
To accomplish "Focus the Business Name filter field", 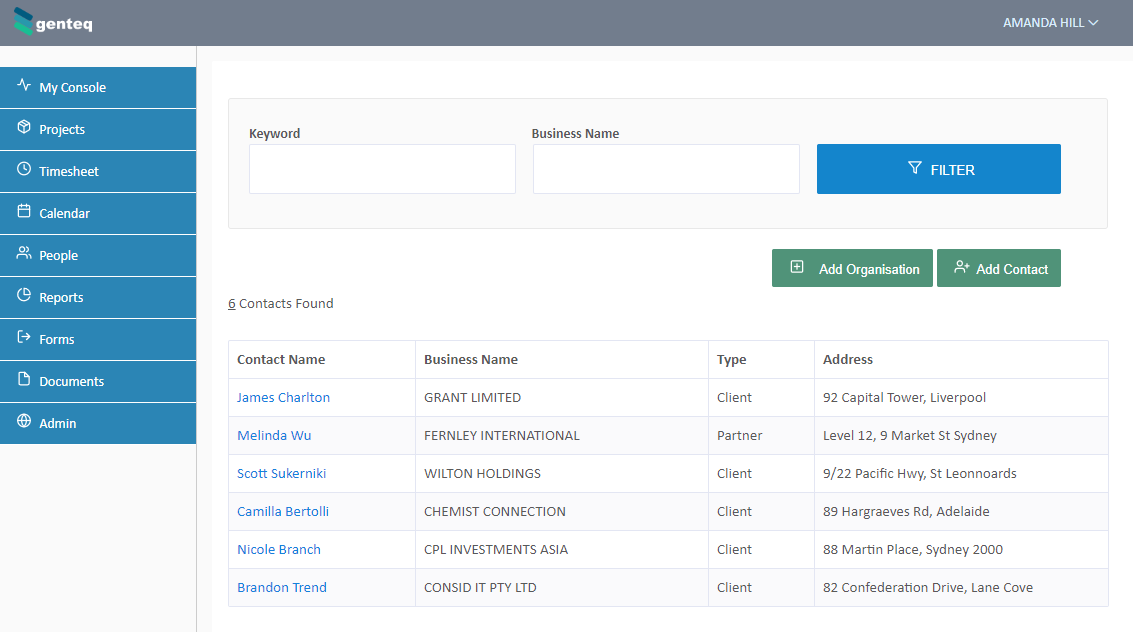I will (666, 169).
